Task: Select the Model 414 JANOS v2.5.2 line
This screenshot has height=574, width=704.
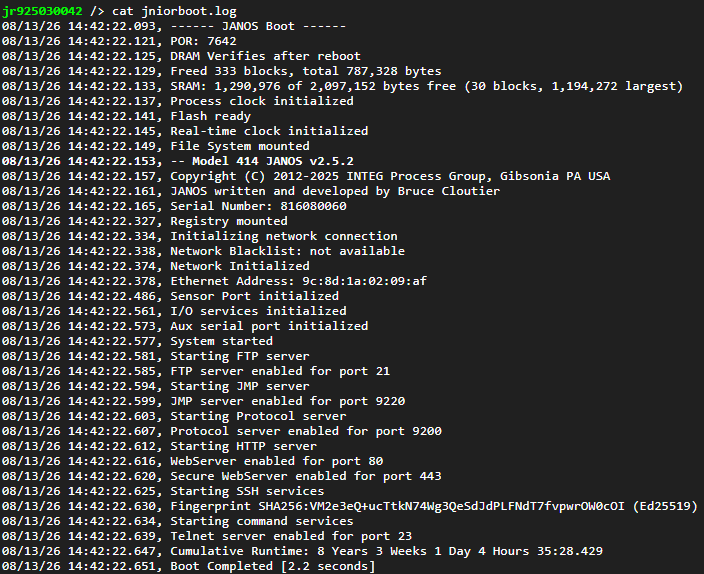Action: coord(178,161)
